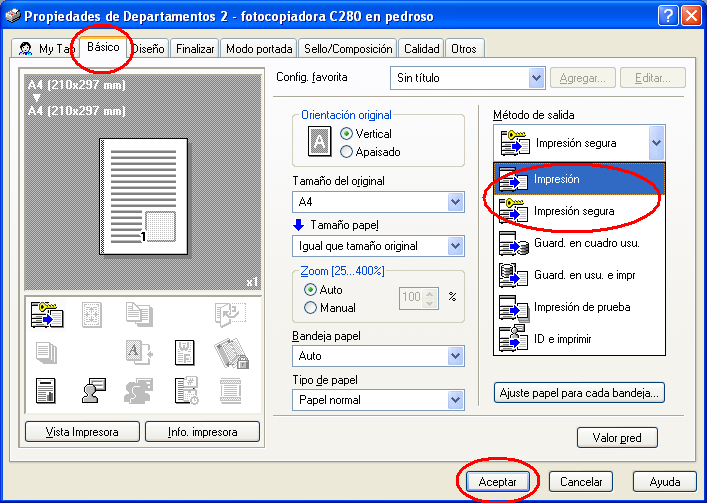Click the blue down arrow beside Tamaño papel
The image size is (707, 503).
pos(298,224)
